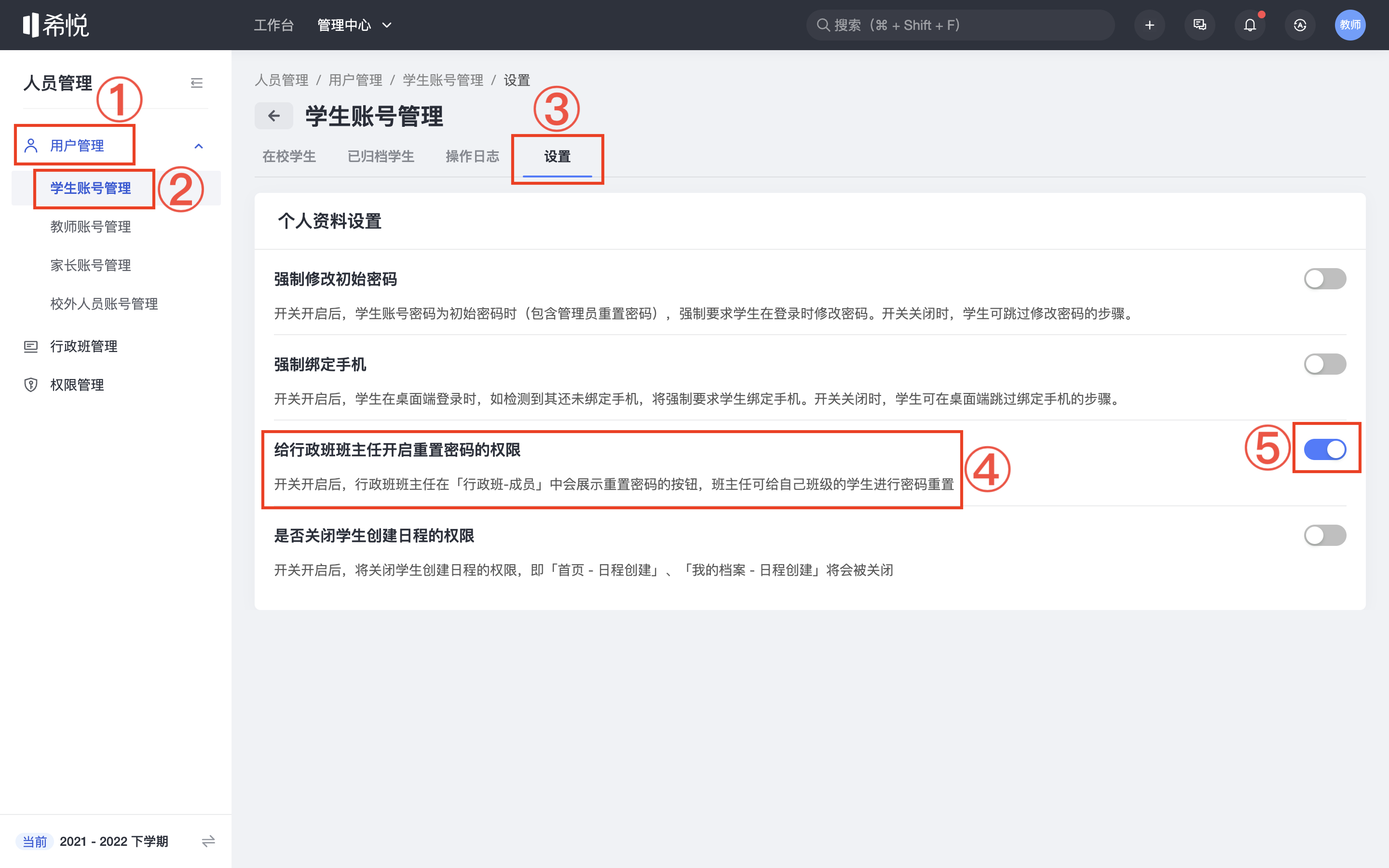Collapse the 用户管理 chevron

pyautogui.click(x=199, y=146)
